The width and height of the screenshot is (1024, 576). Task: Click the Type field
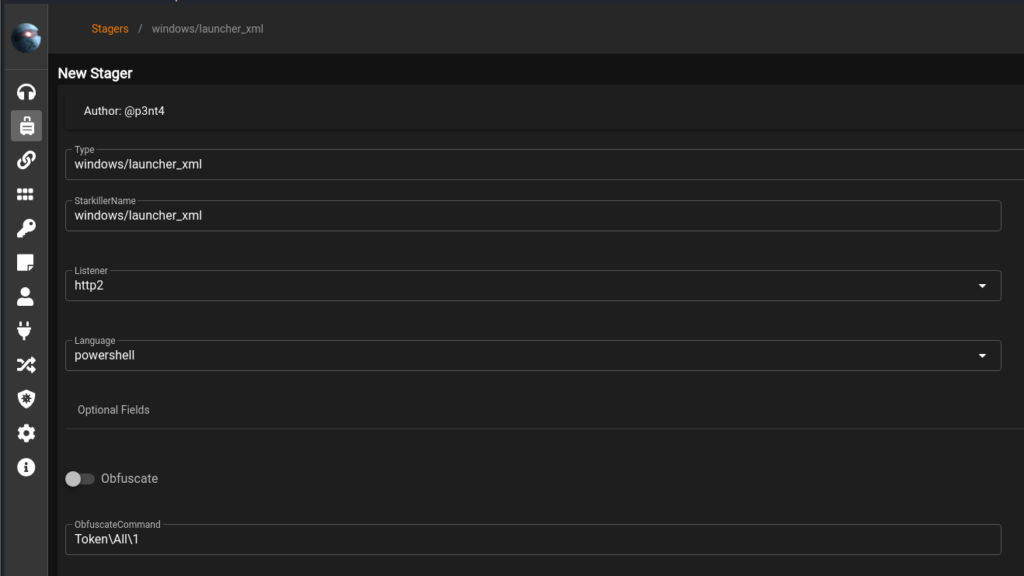(x=545, y=164)
